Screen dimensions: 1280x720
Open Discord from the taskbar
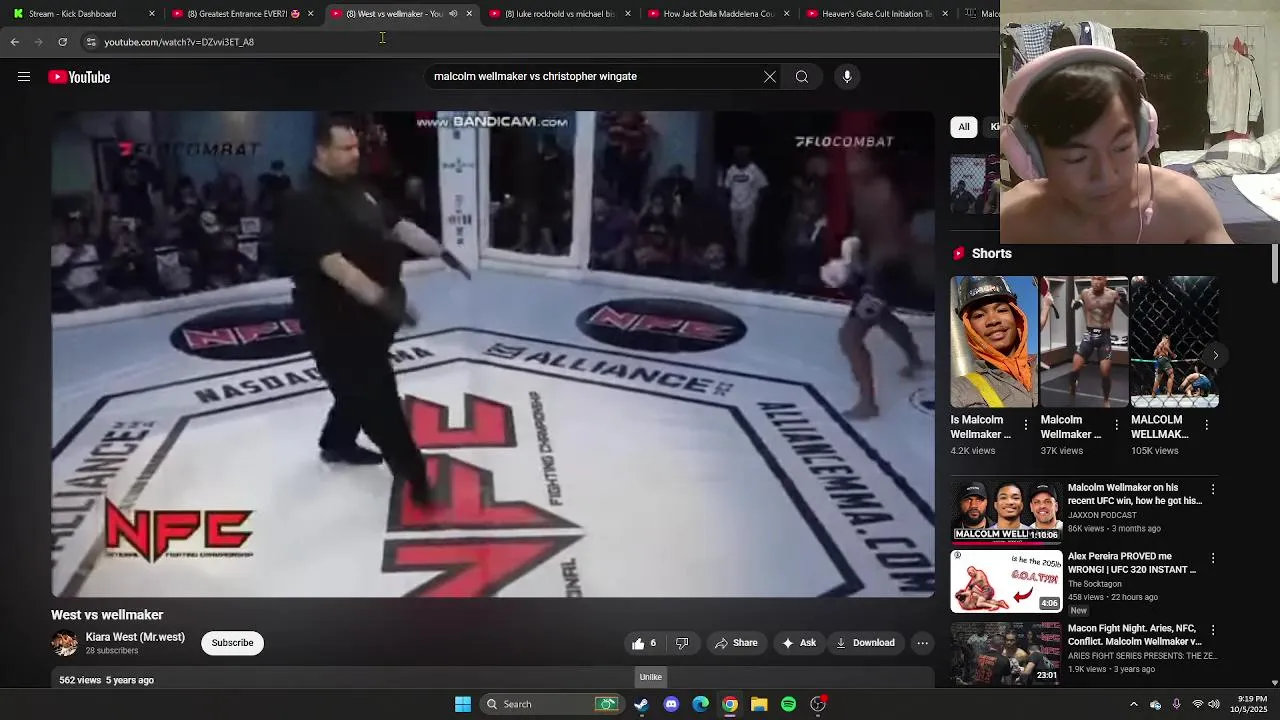click(671, 704)
